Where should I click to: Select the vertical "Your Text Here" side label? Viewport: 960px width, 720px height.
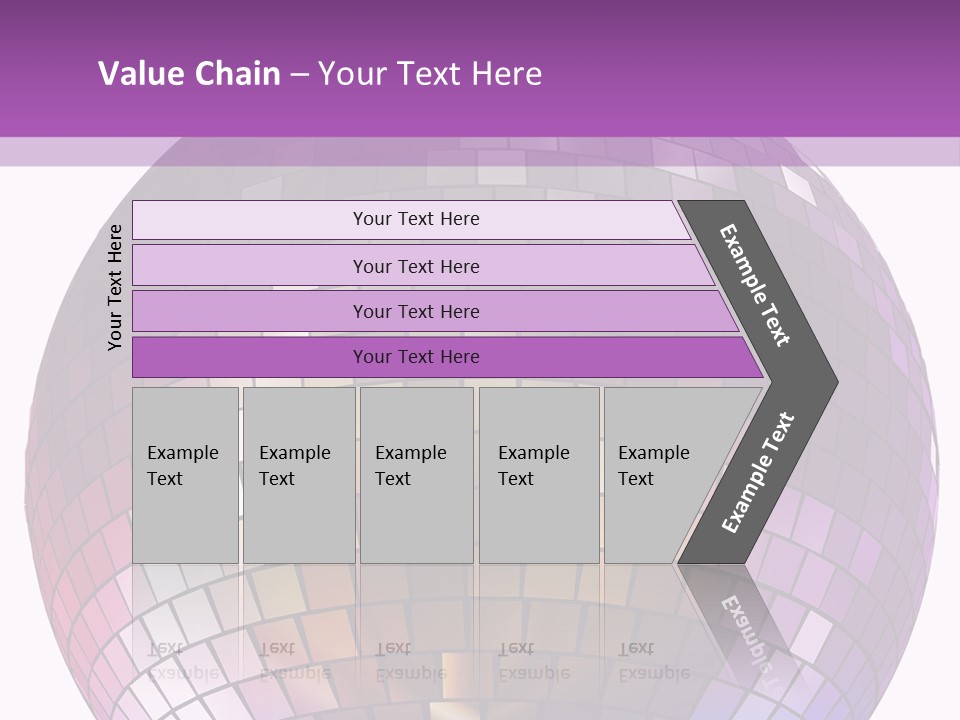(115, 287)
